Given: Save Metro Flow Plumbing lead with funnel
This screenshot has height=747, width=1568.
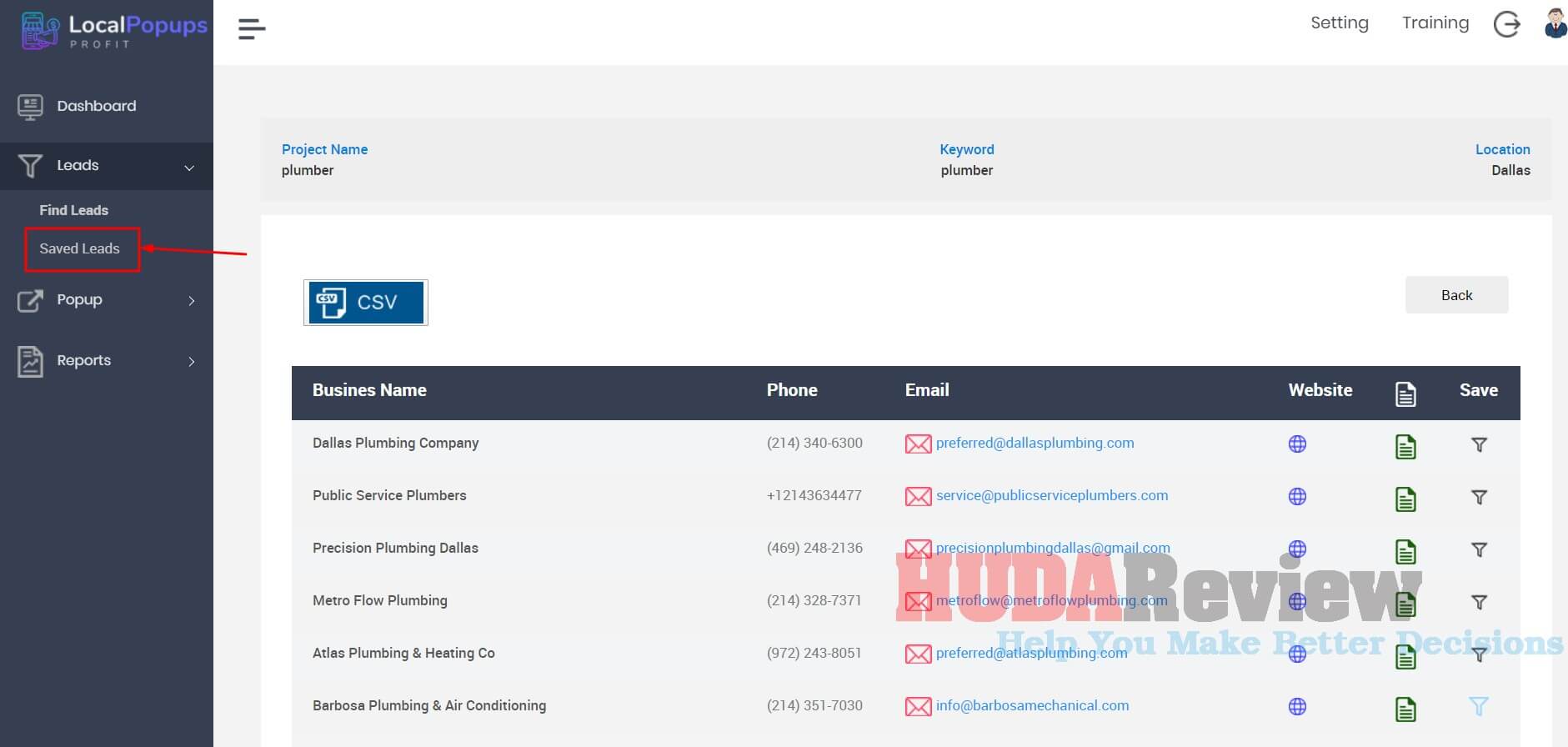Looking at the screenshot, I should tap(1479, 603).
